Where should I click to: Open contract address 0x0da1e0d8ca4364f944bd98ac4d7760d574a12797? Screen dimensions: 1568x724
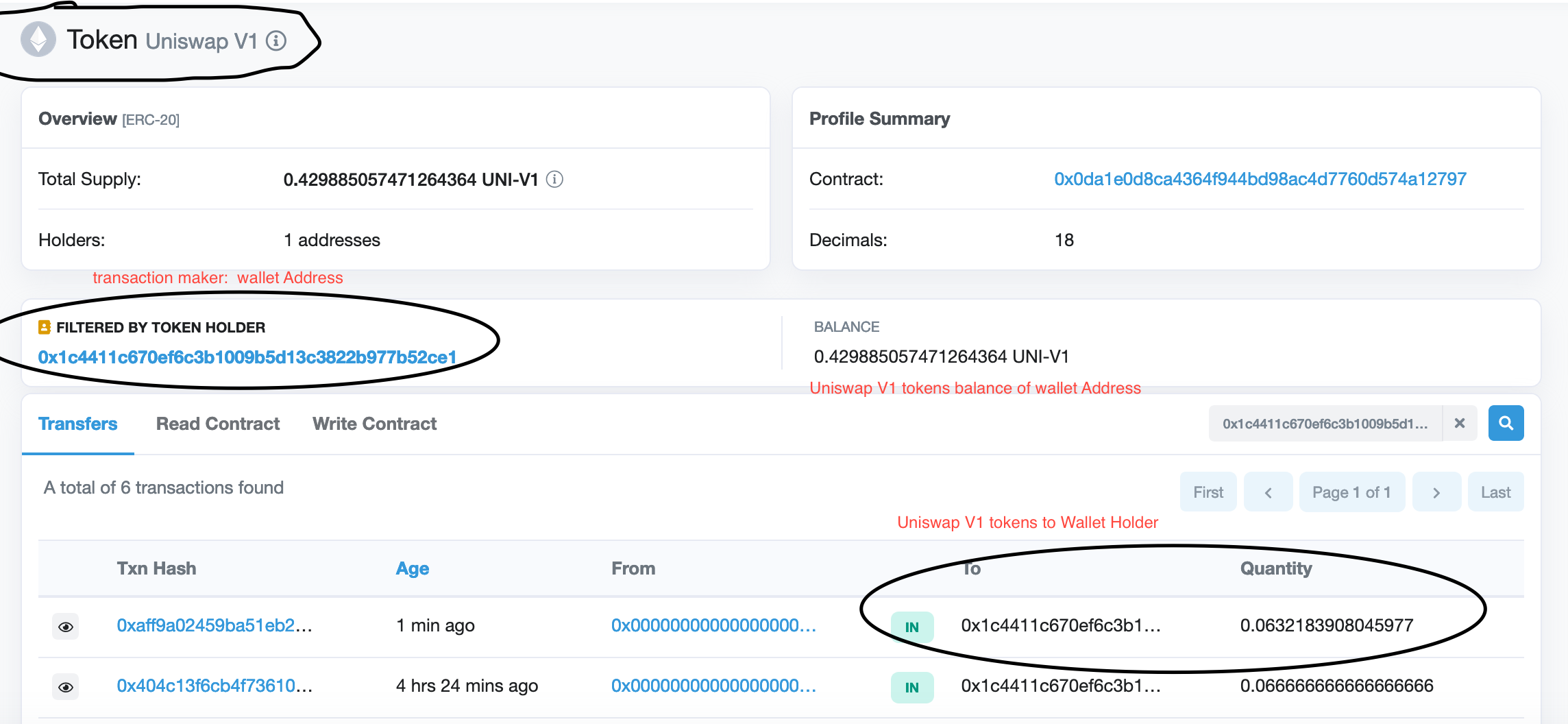tap(1260, 179)
